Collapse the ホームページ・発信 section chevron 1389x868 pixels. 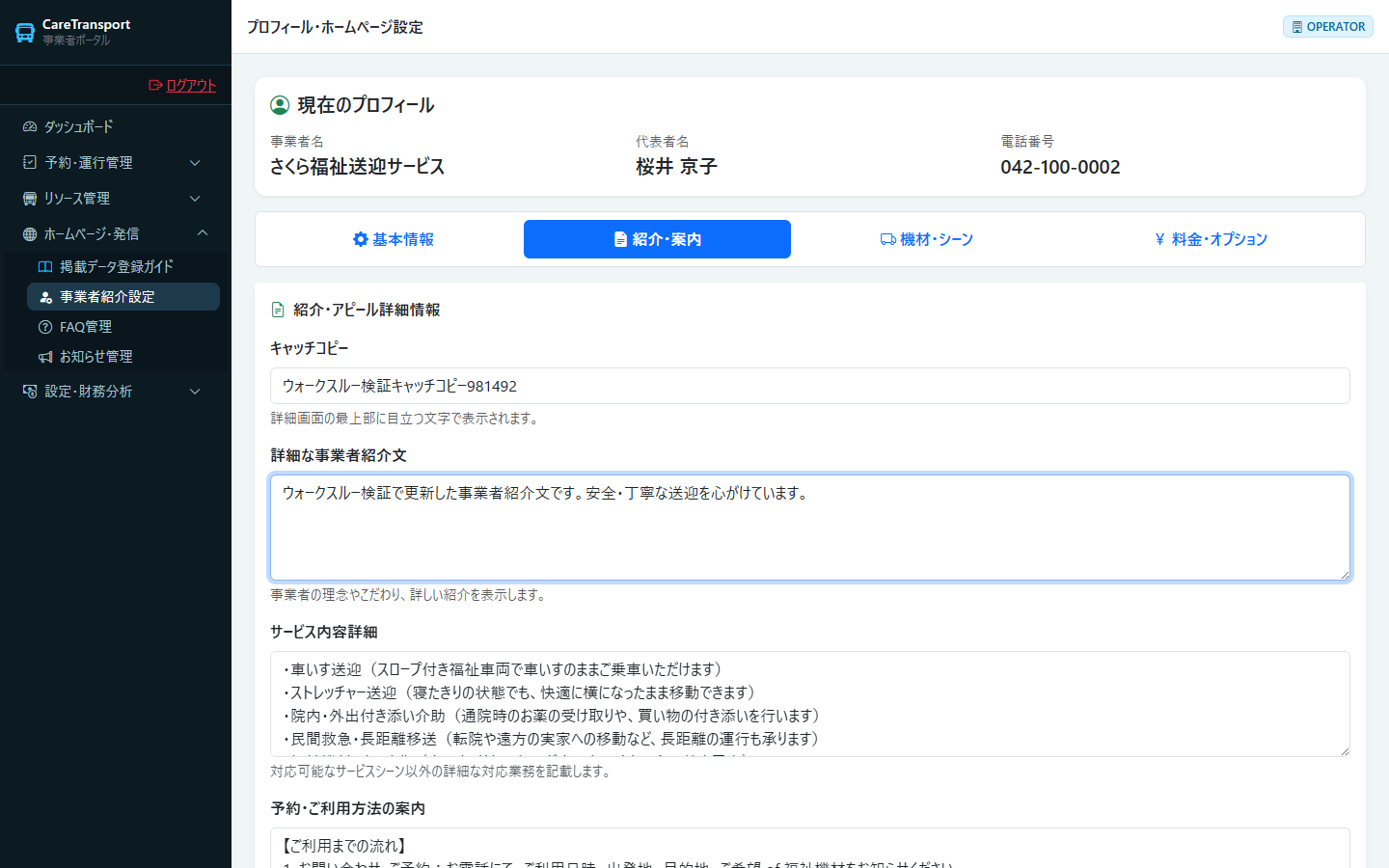click(x=203, y=233)
